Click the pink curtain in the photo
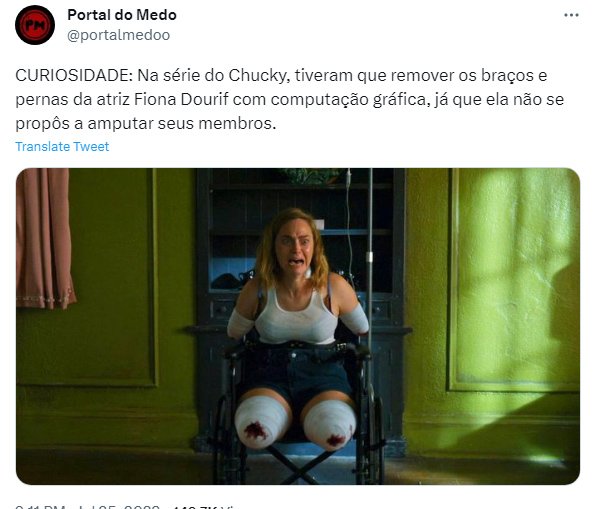 pyautogui.click(x=44, y=238)
